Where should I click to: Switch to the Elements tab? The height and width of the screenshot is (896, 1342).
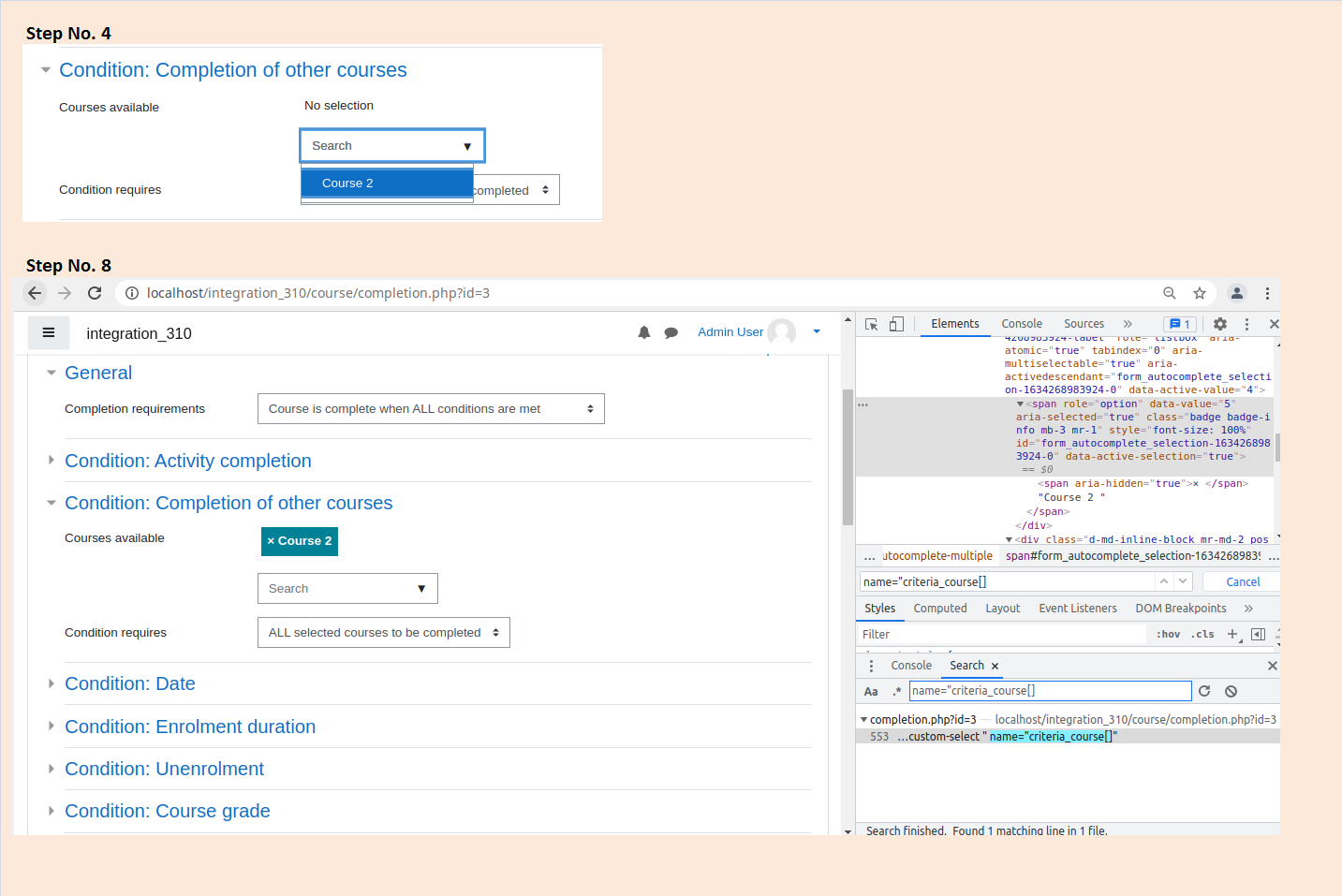[x=955, y=324]
